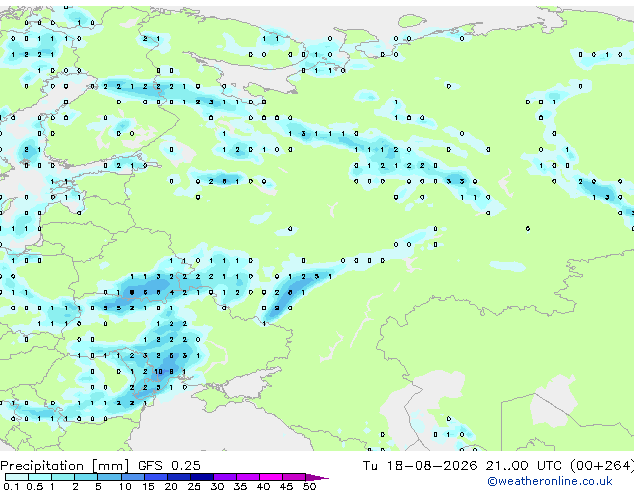Click the '21..00 UTC' time text
The image size is (634, 490).
[524, 466]
